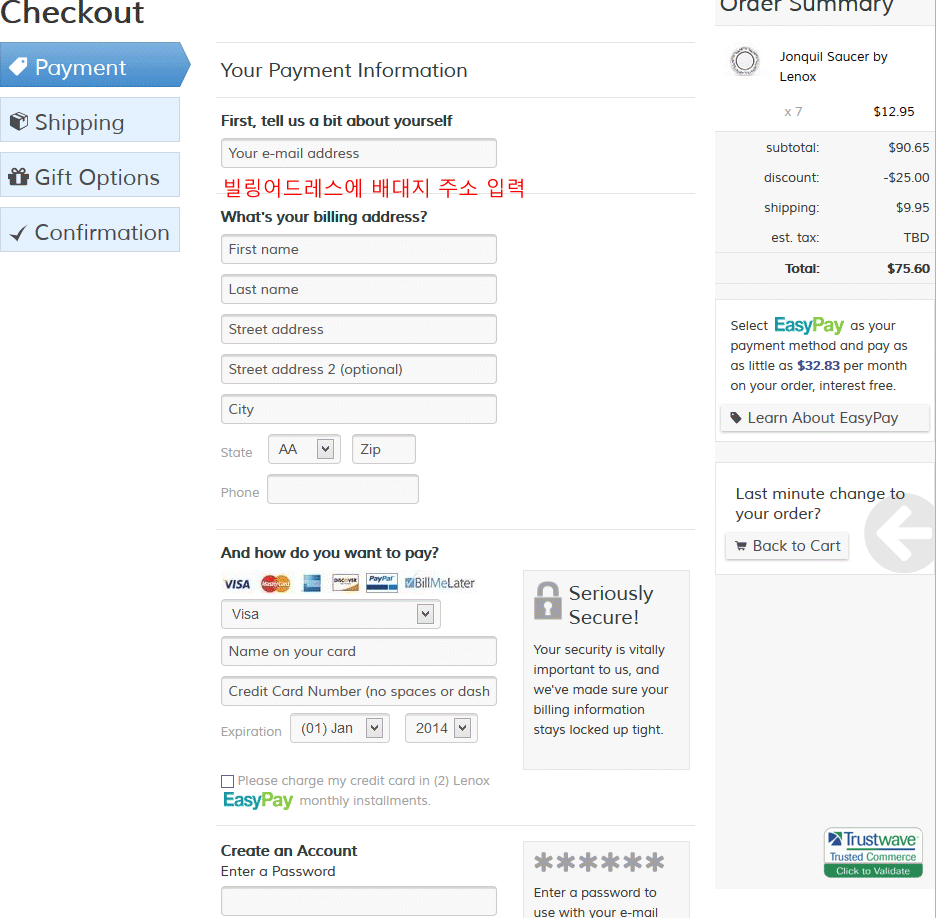Open the Gift Options step
The image size is (936, 918).
pyautogui.click(x=90, y=177)
